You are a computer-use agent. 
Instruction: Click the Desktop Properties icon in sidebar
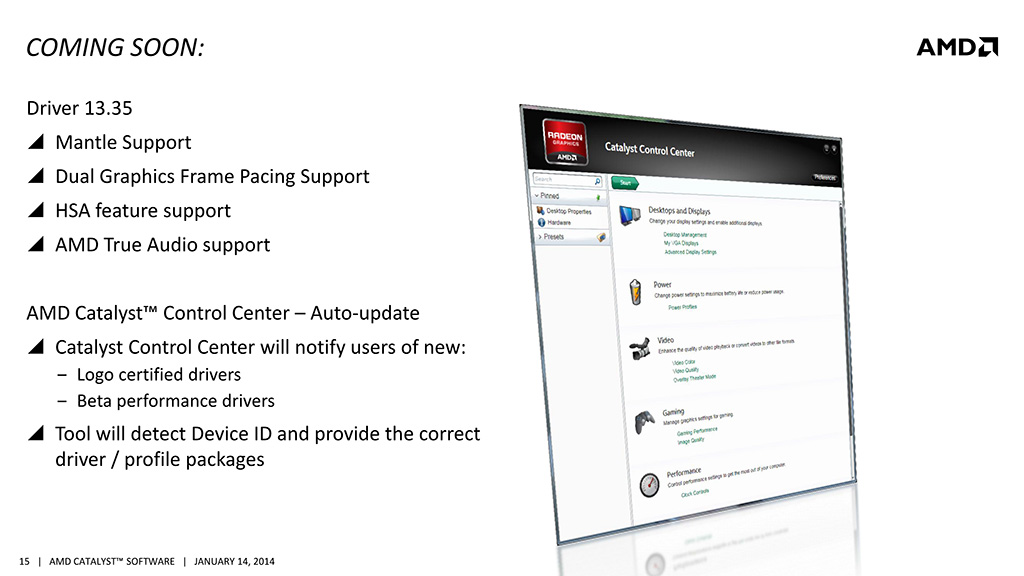click(540, 210)
